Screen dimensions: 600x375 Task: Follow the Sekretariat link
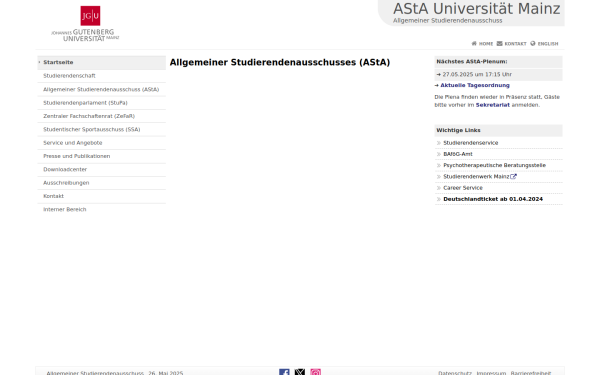point(492,105)
